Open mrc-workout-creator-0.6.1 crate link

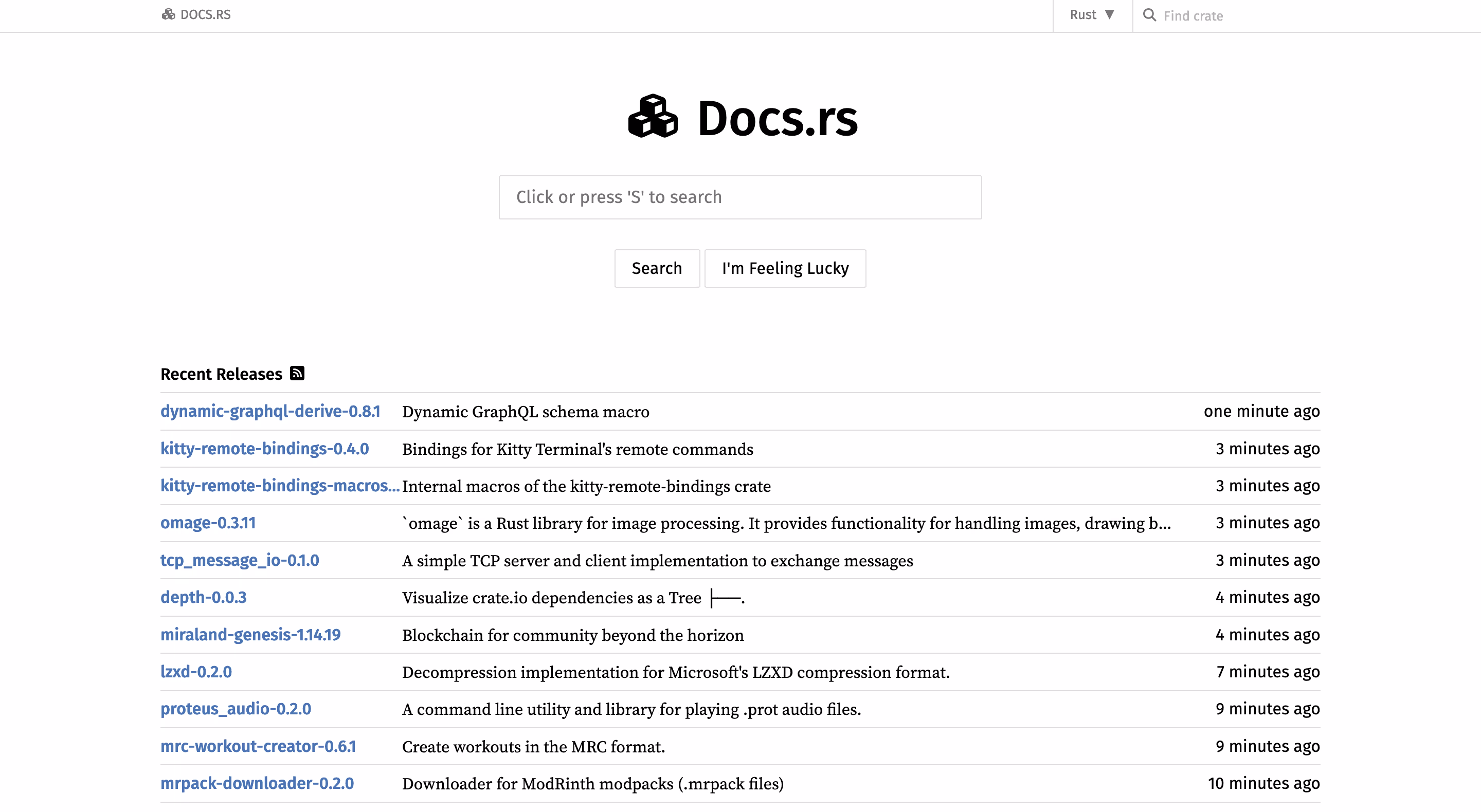tap(258, 747)
